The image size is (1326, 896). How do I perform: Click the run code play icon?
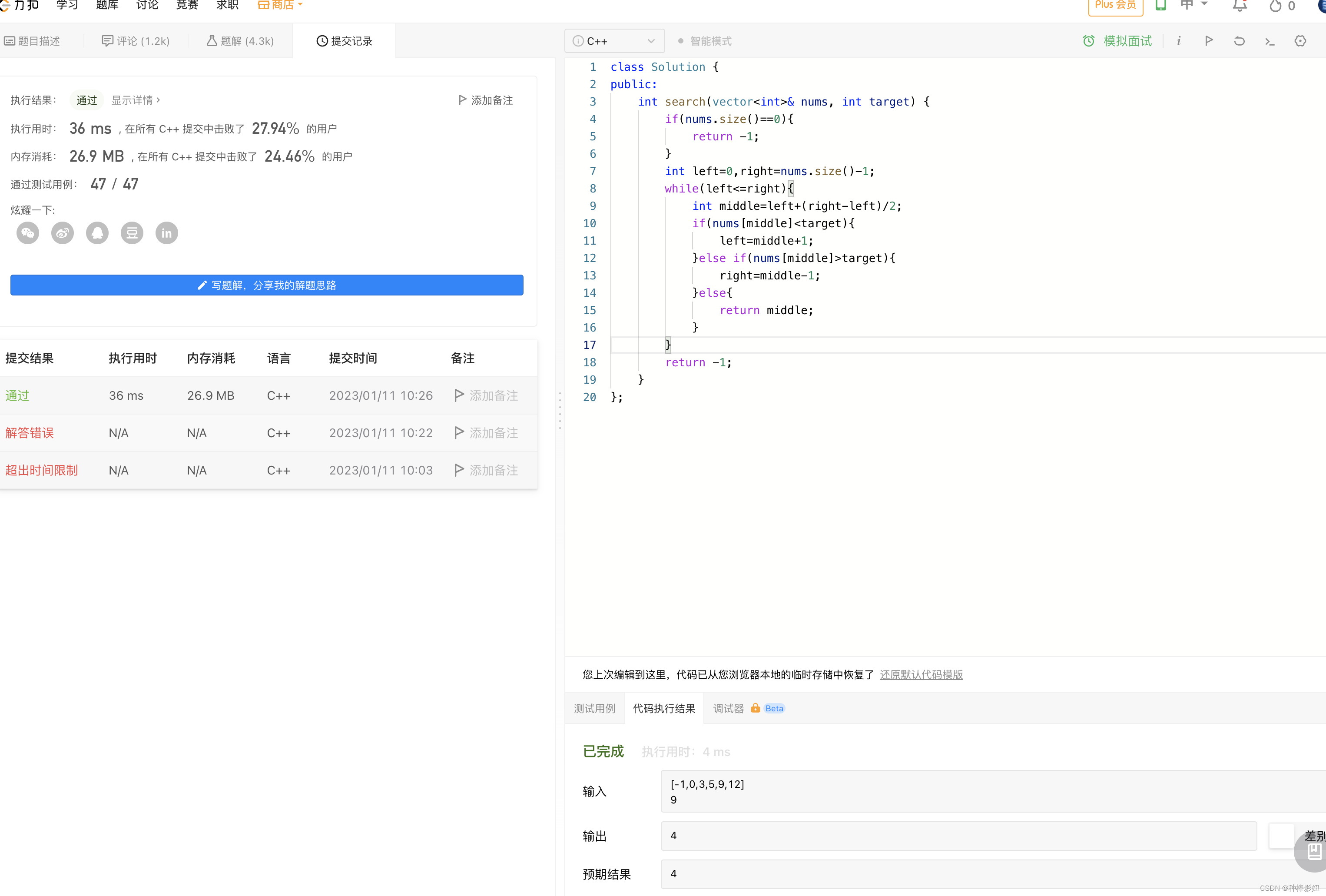point(1208,40)
